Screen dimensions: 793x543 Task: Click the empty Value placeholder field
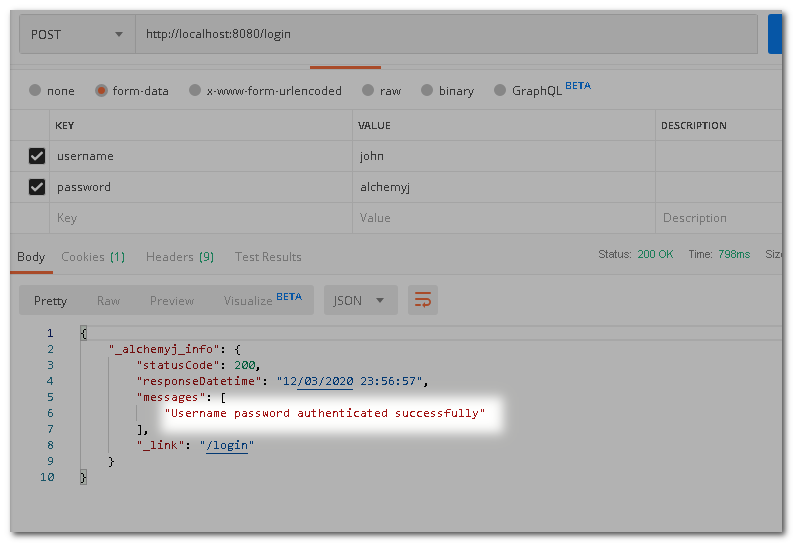point(504,218)
